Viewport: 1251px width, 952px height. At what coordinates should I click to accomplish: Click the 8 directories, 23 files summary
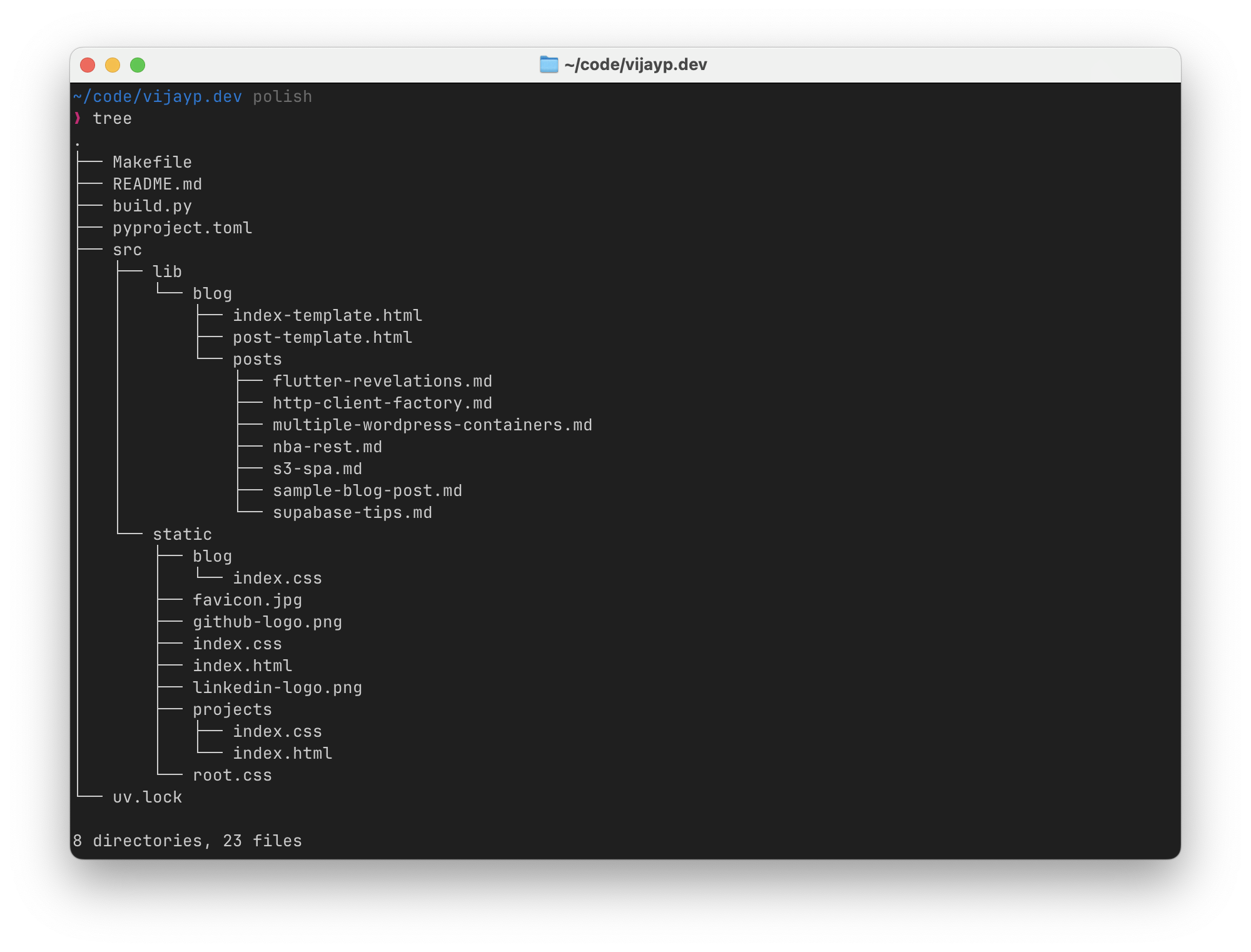click(187, 841)
